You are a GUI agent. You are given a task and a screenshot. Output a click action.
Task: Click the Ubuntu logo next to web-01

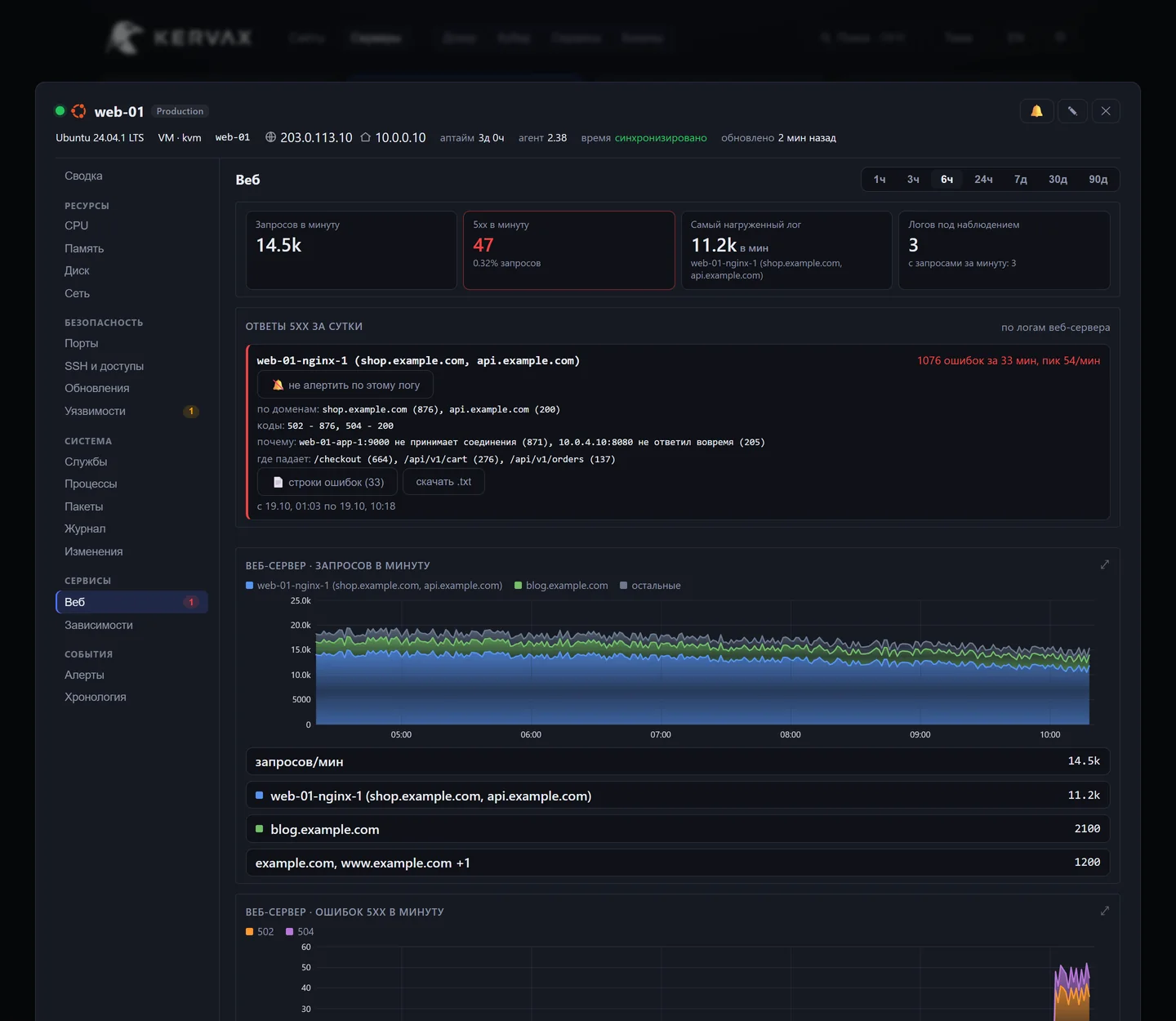79,111
